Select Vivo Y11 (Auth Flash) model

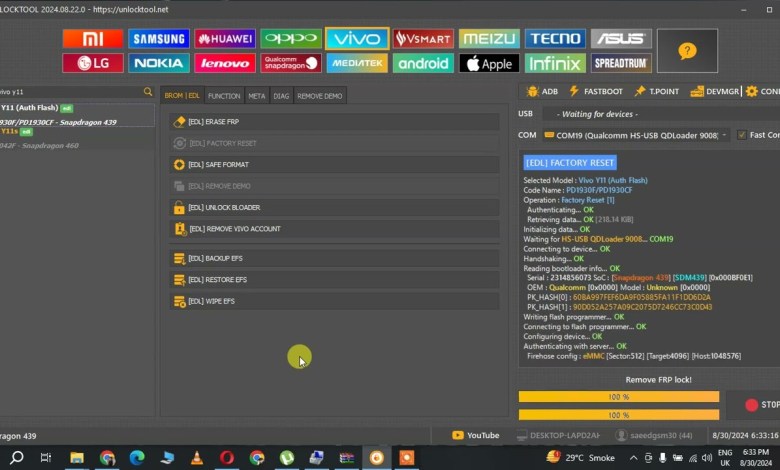(x=40, y=107)
